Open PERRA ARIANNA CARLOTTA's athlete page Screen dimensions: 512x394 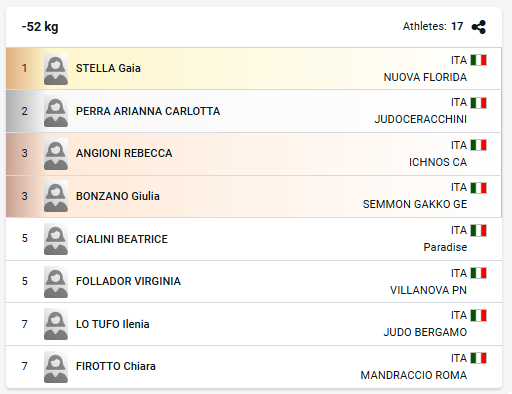148,111
